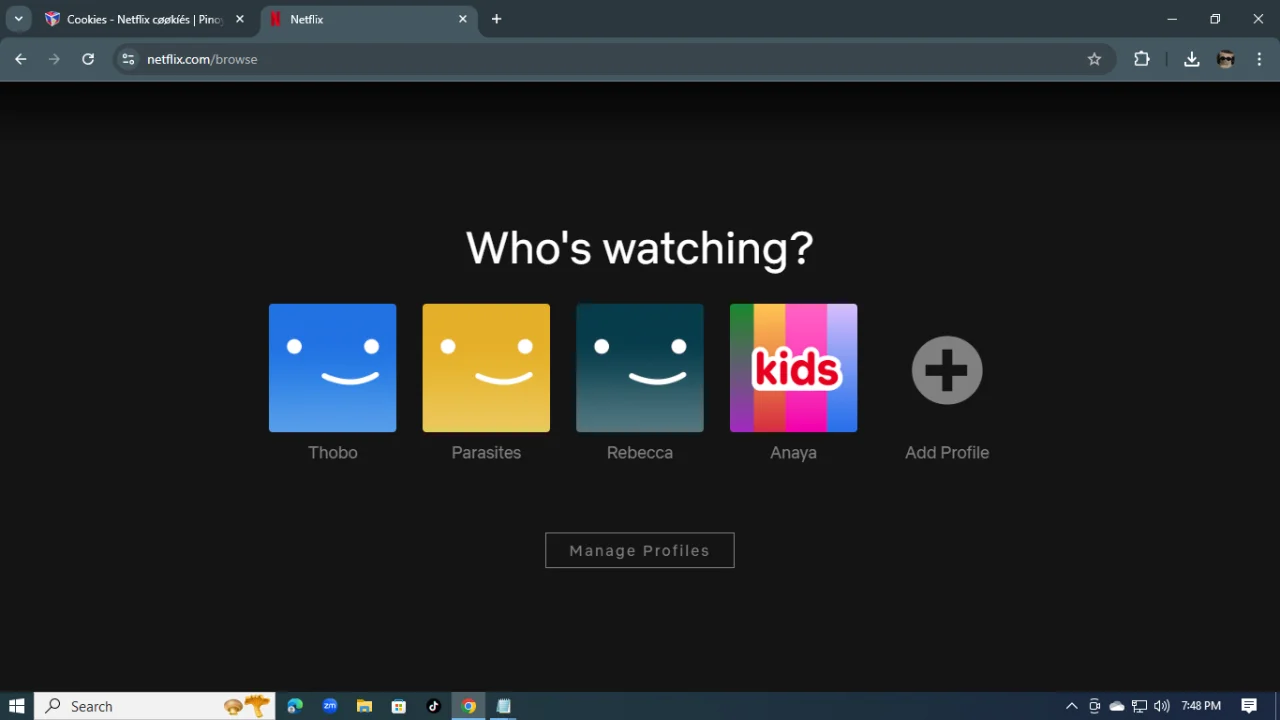The image size is (1280, 720).
Task: Minimize the Chrome window
Action: (x=1172, y=19)
